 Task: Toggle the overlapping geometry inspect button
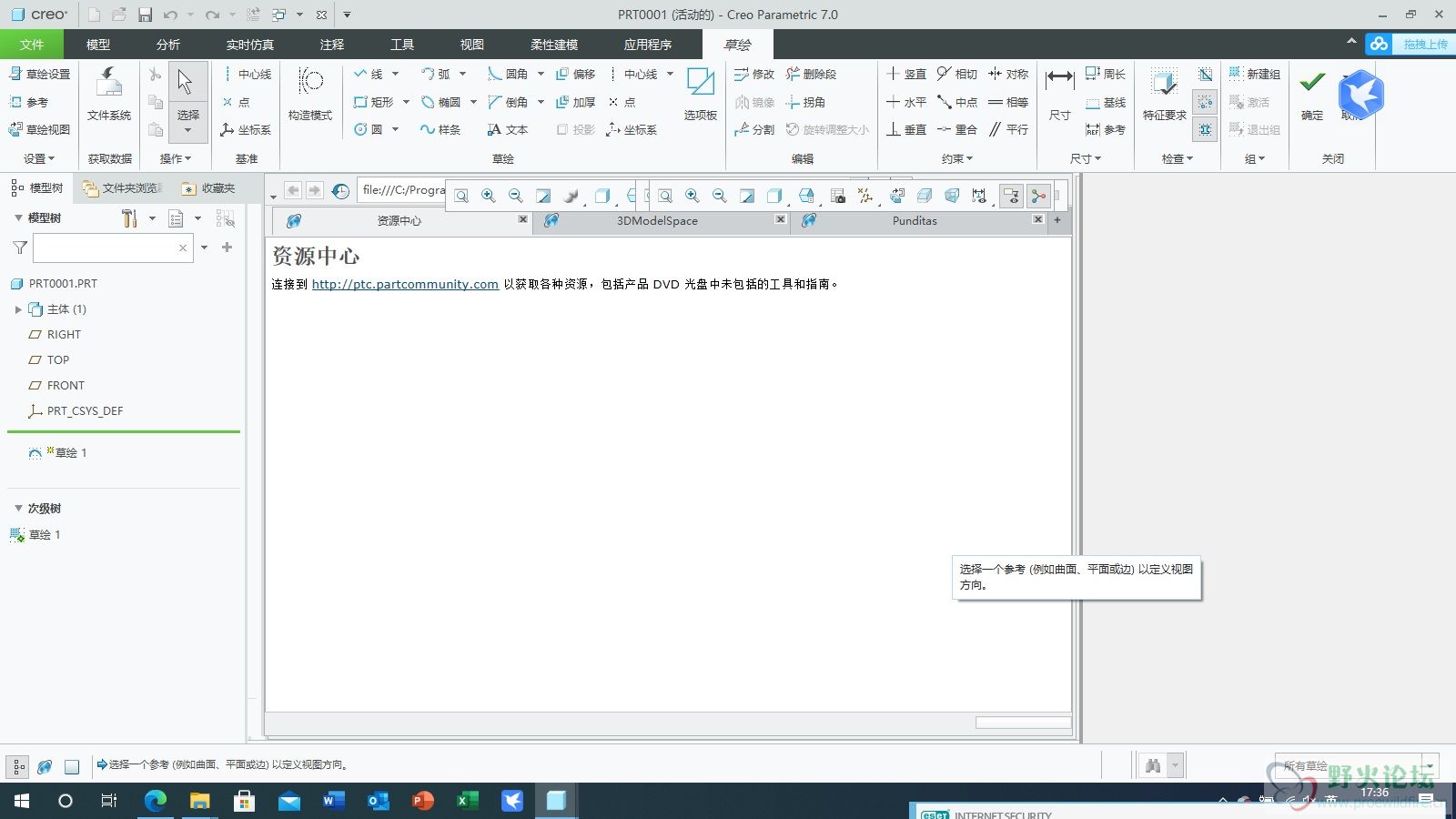click(1205, 74)
